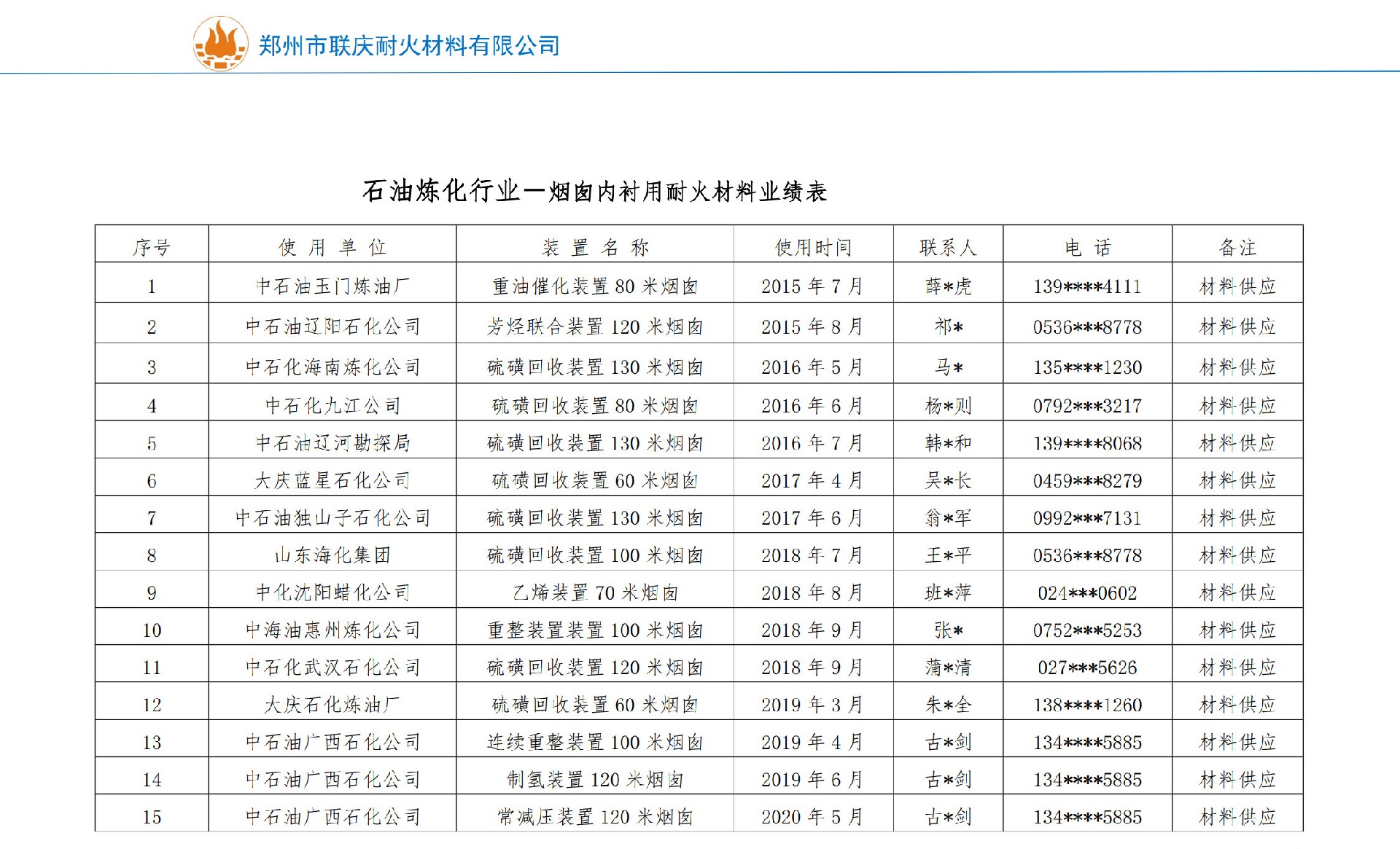Click phone number 0536***8778 in row 2
Viewport: 1400px width, 849px height.
tap(1087, 327)
